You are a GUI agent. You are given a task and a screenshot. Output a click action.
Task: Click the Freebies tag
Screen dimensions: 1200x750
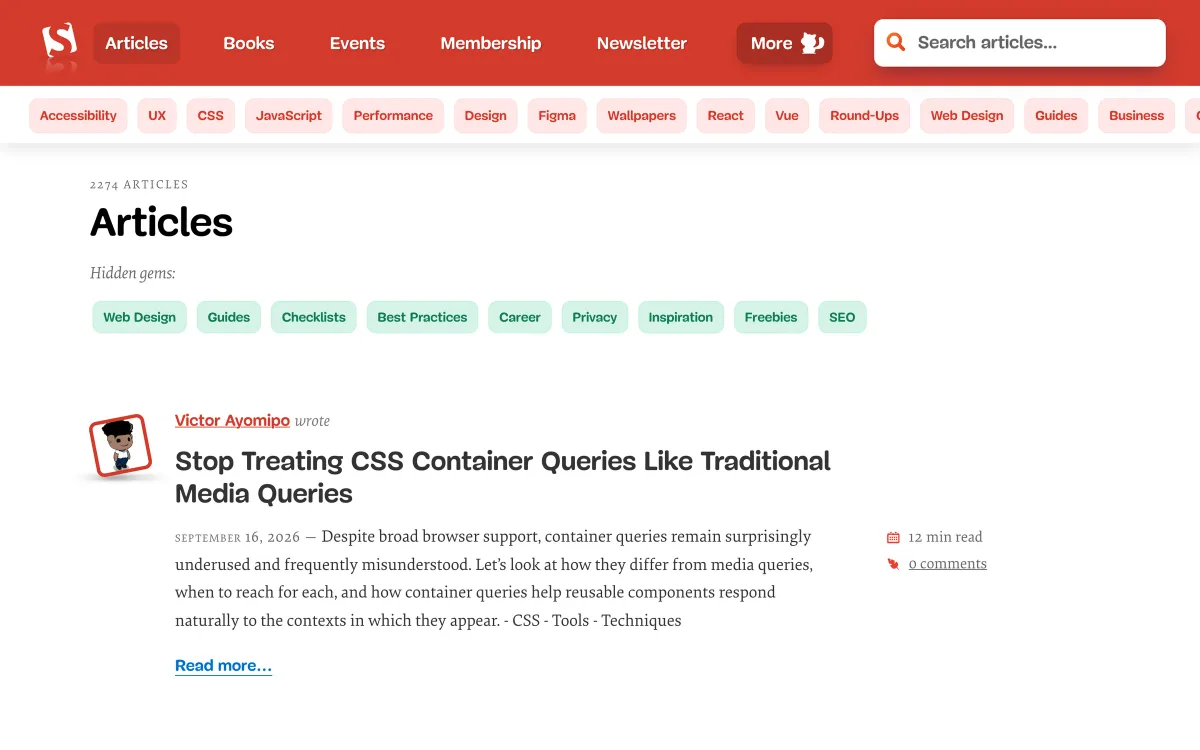[771, 317]
